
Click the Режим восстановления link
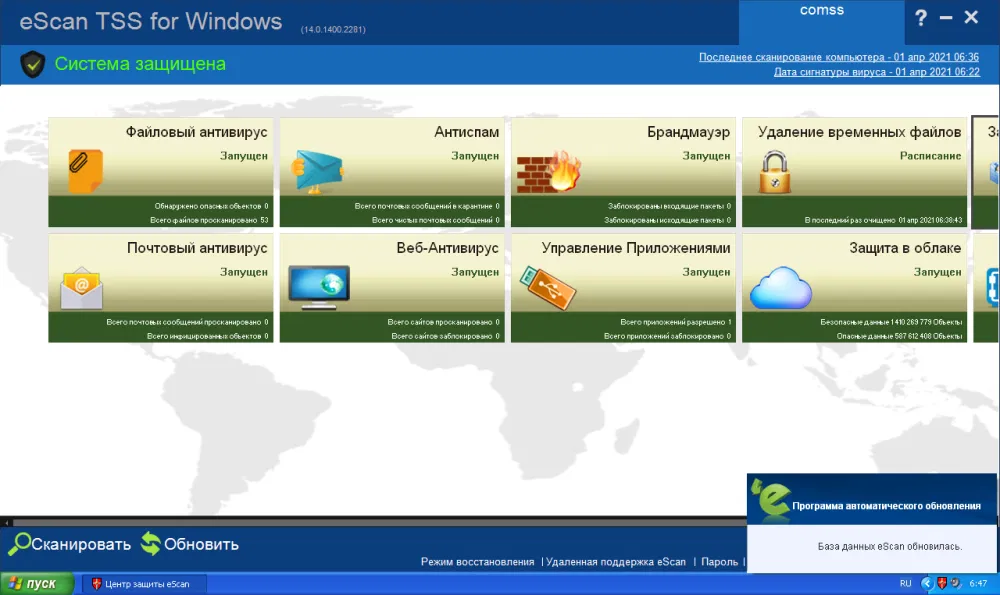tap(478, 562)
